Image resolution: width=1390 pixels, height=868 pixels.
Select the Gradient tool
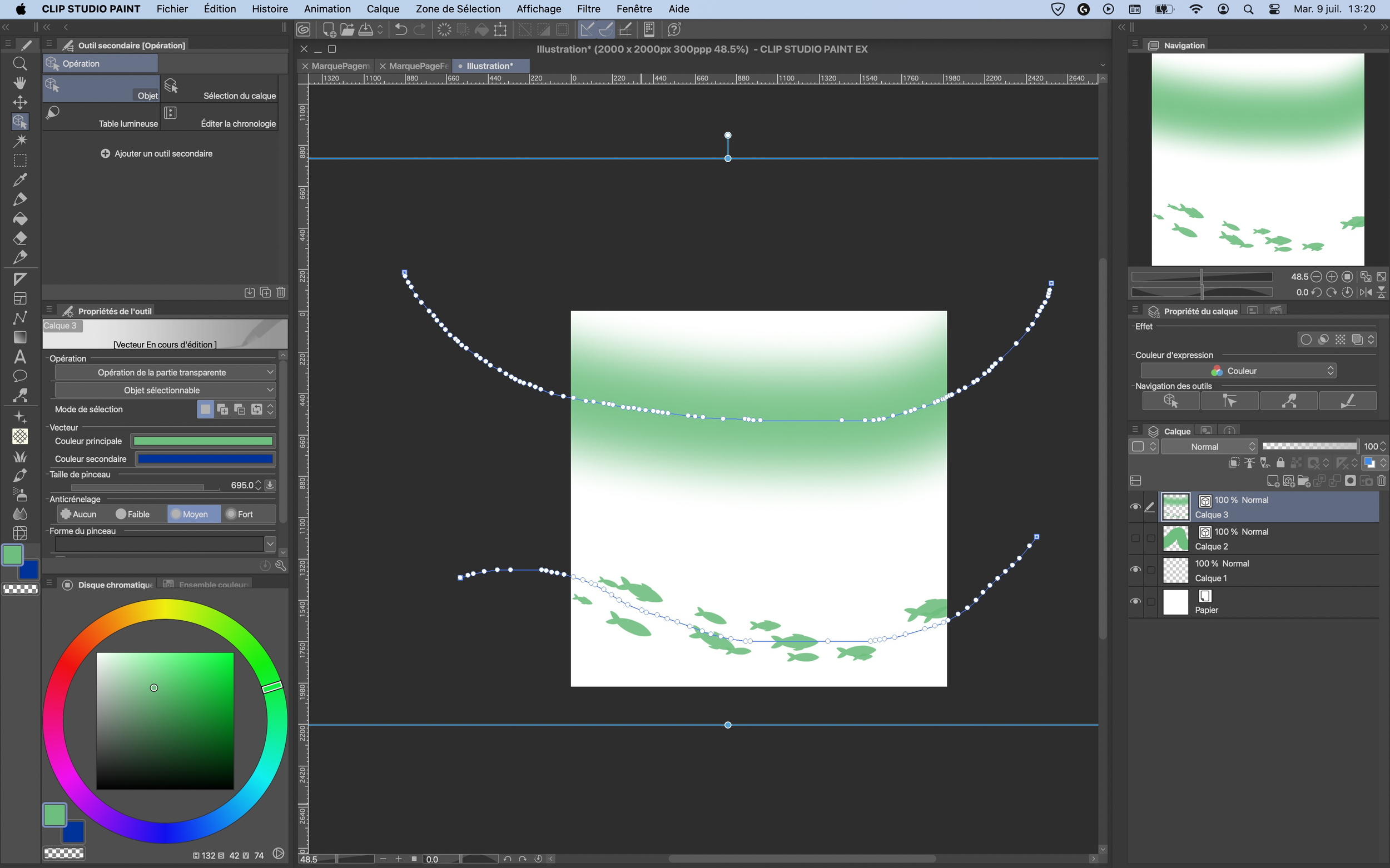tap(19, 337)
